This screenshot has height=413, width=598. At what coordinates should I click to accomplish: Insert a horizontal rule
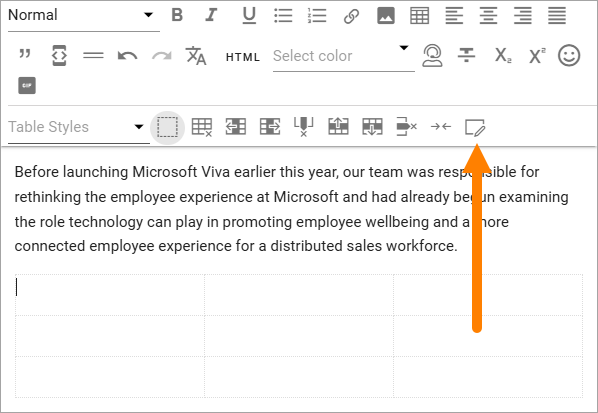(x=93, y=56)
